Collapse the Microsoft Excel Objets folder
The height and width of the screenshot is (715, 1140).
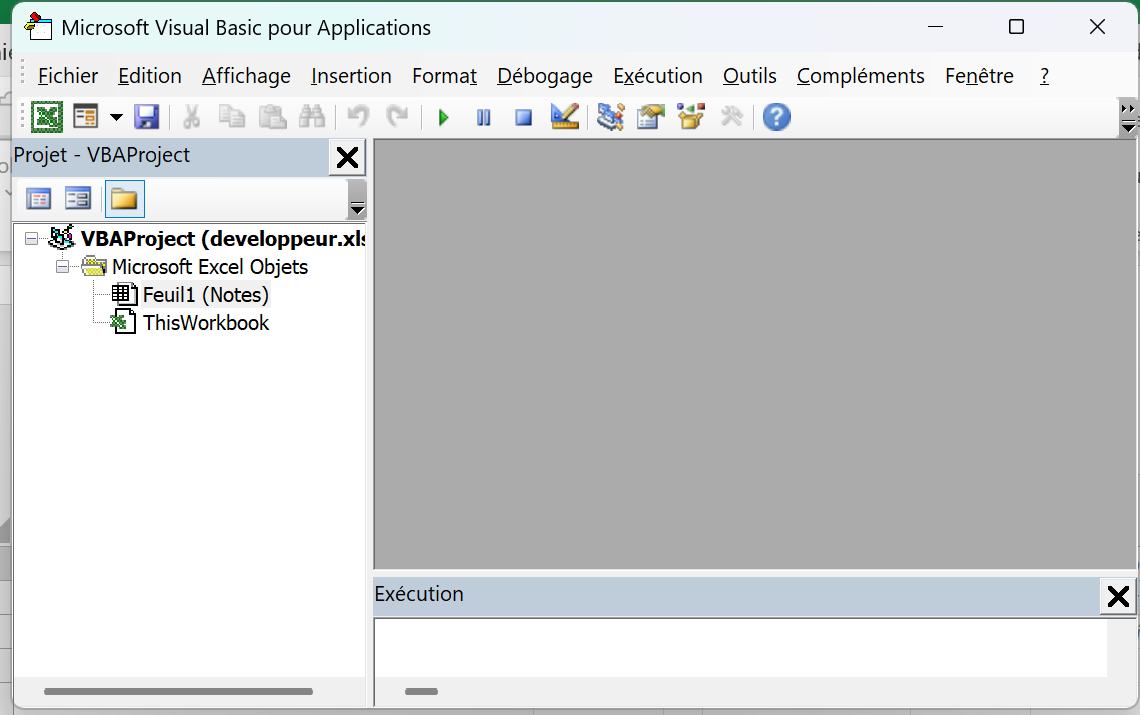coord(63,267)
